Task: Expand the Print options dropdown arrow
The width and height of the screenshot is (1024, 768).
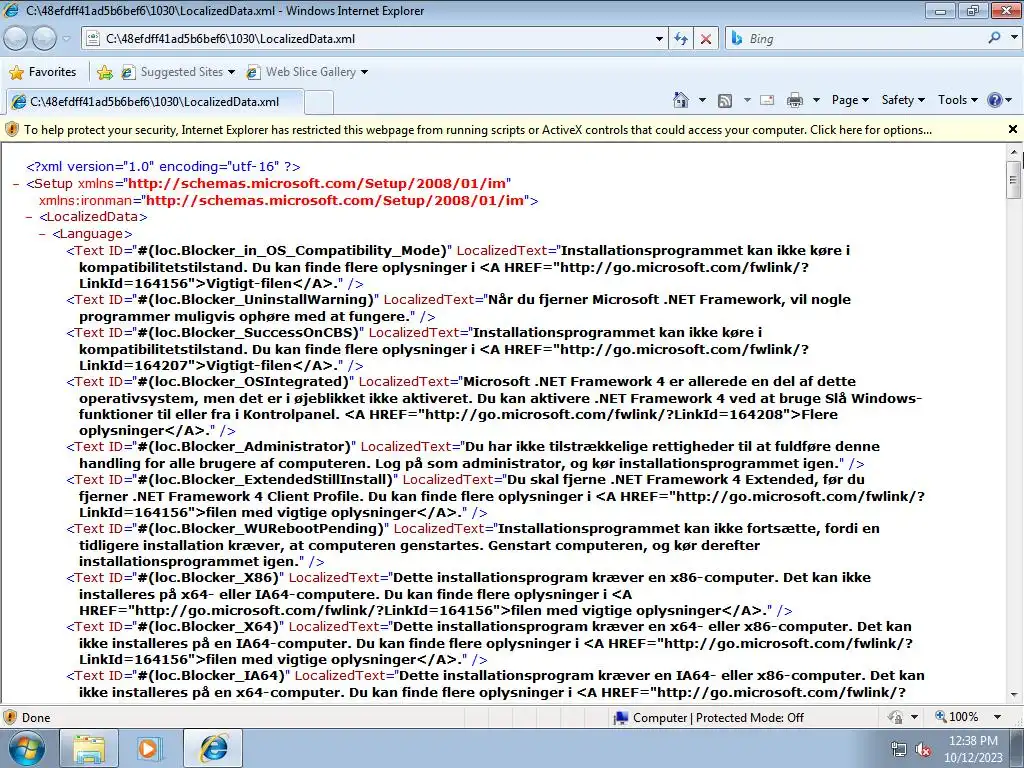Action: [816, 100]
